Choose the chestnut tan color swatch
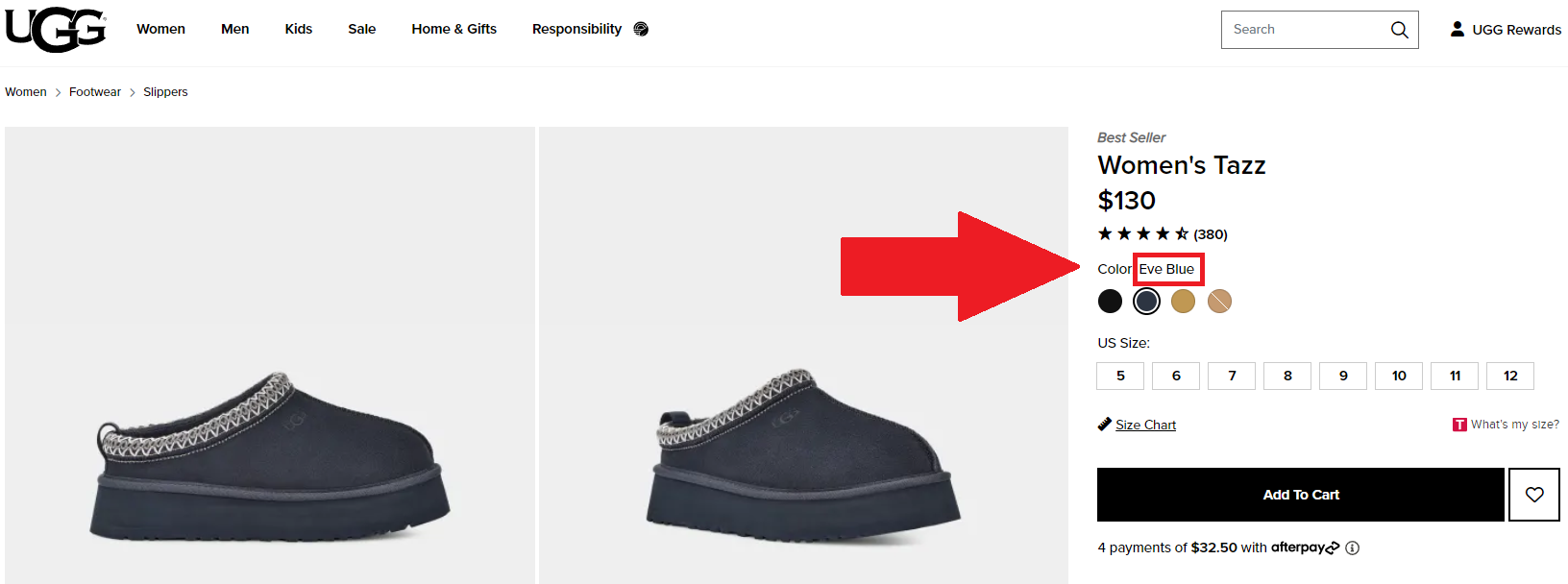The image size is (1568, 584). click(1183, 301)
